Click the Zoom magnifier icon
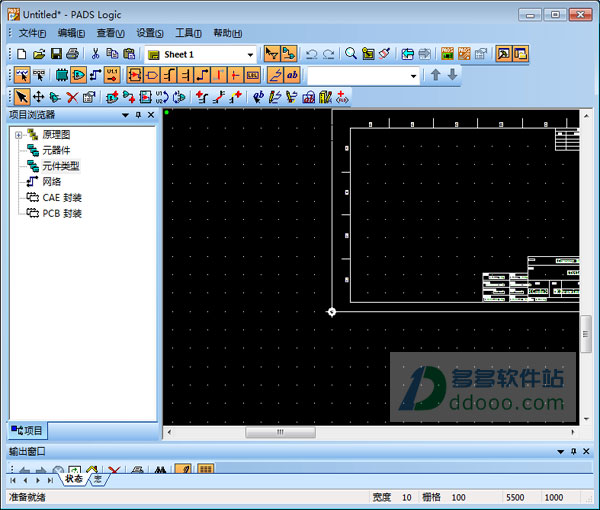600x510 pixels. (350, 54)
